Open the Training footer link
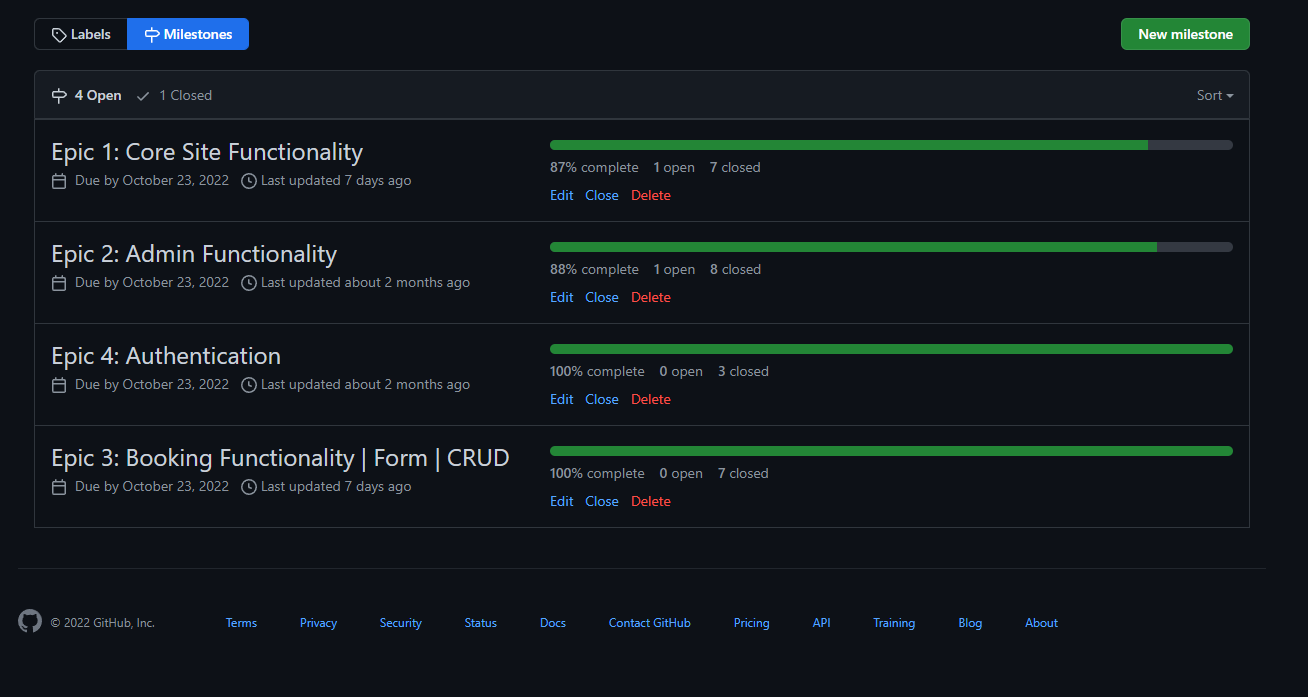Image resolution: width=1308 pixels, height=697 pixels. tap(894, 622)
